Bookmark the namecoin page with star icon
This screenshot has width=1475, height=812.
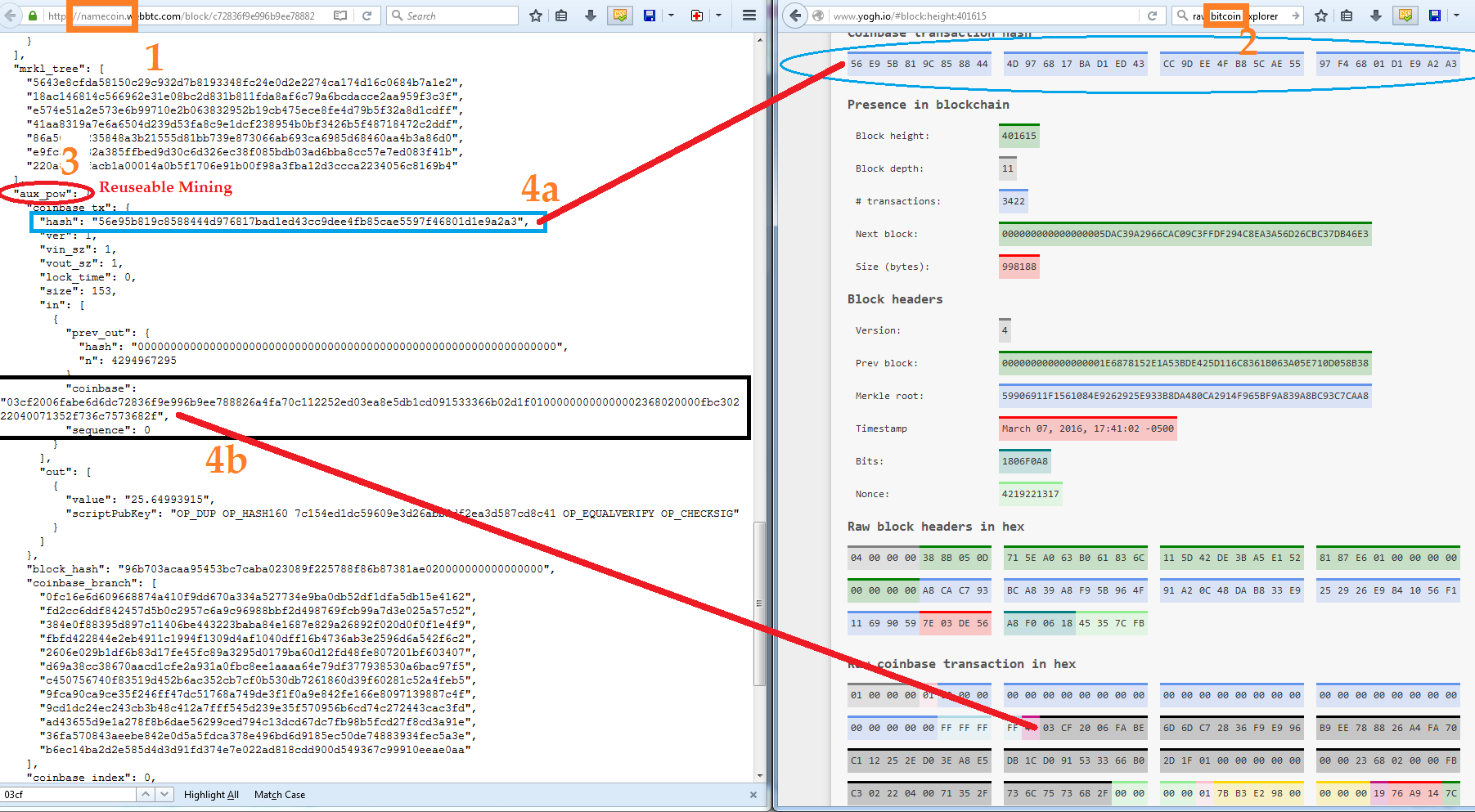pyautogui.click(x=536, y=16)
